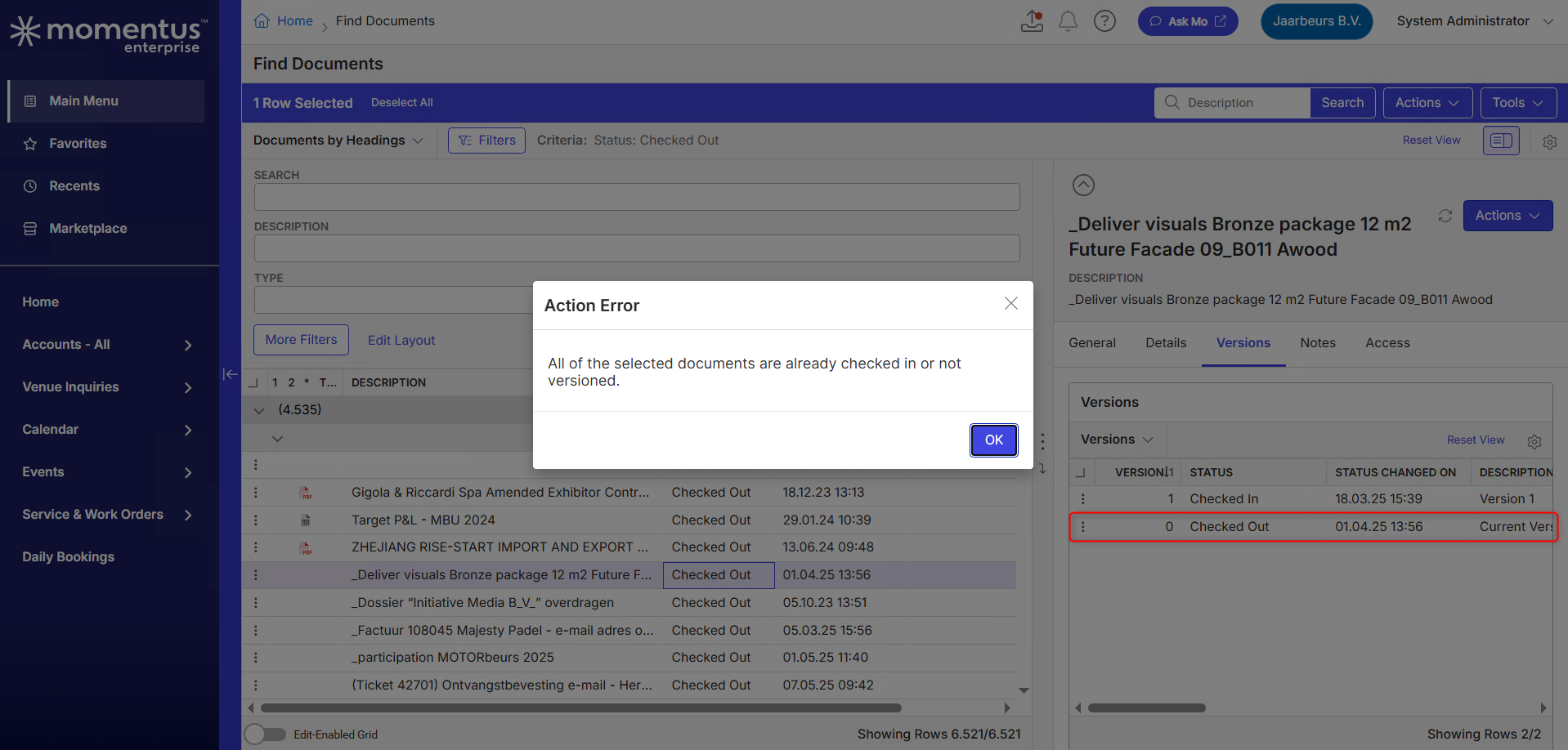Screen dimensions: 1568x750
Task: Click the Versions grid horizontal scrollbar
Action: (1146, 708)
